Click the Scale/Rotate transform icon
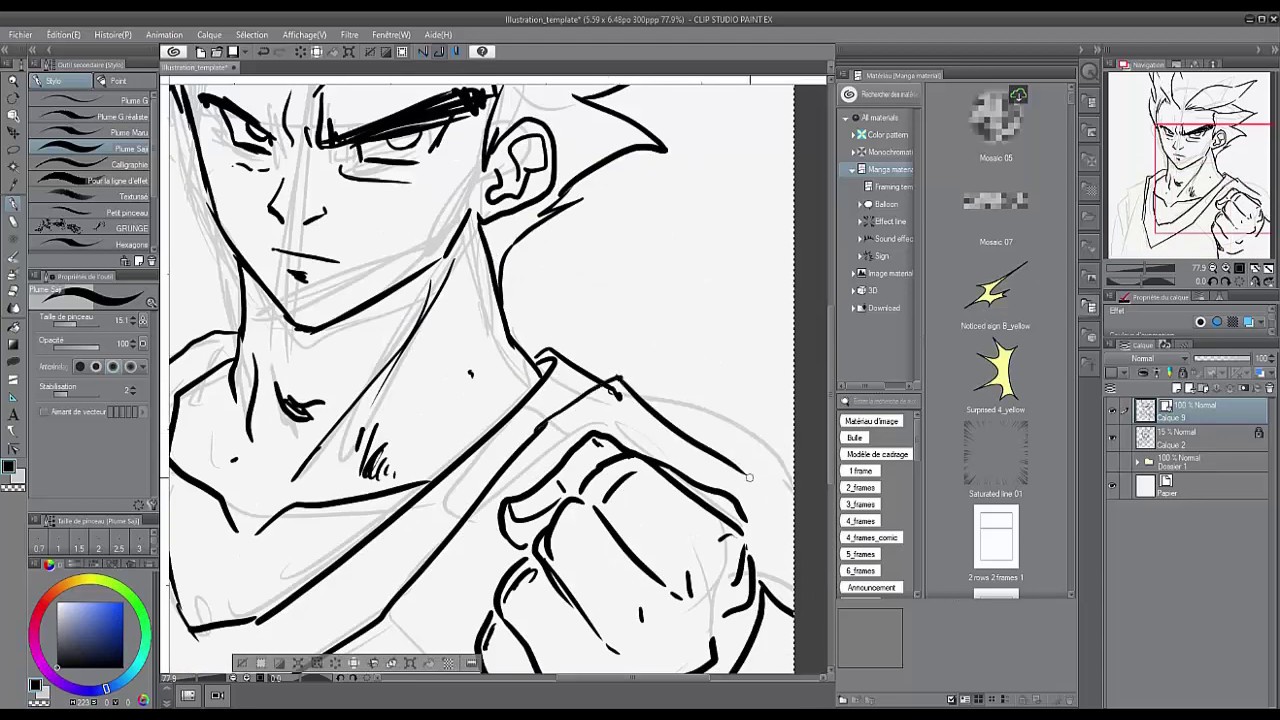The image size is (1280, 720). click(x=349, y=52)
